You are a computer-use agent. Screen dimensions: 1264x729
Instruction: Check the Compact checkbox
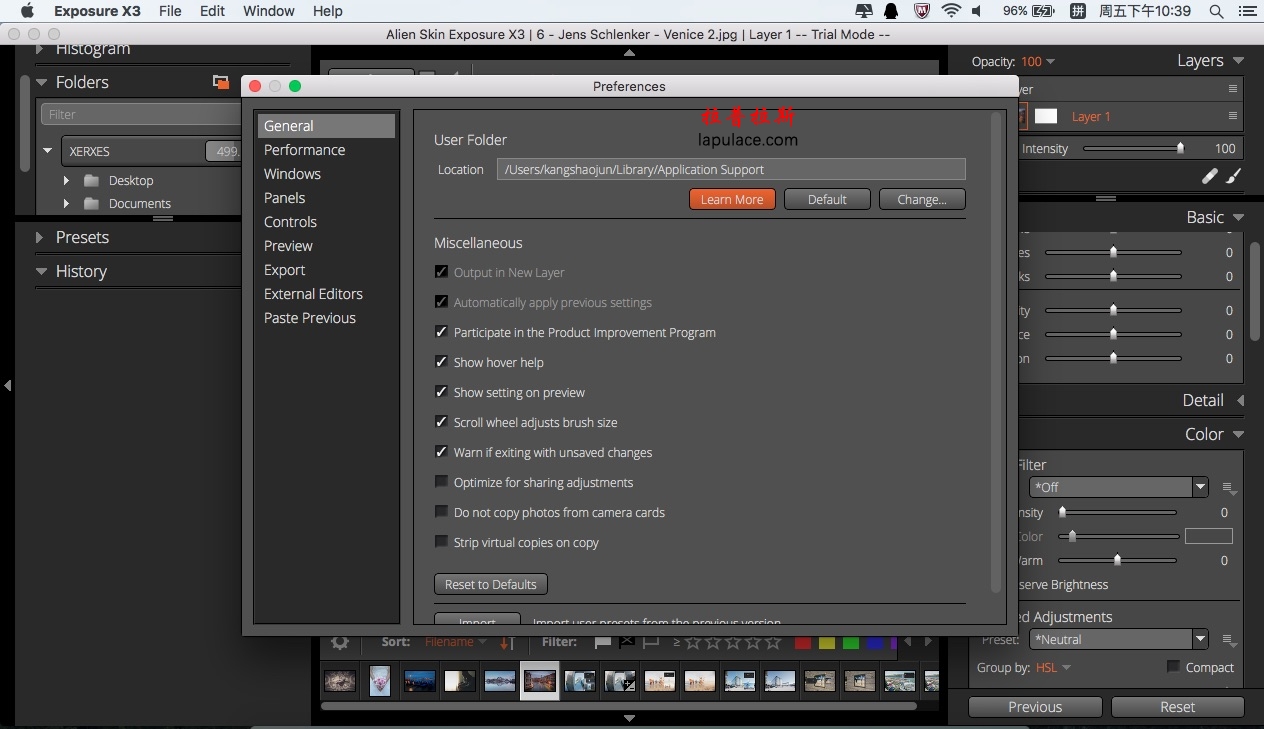(x=1173, y=667)
